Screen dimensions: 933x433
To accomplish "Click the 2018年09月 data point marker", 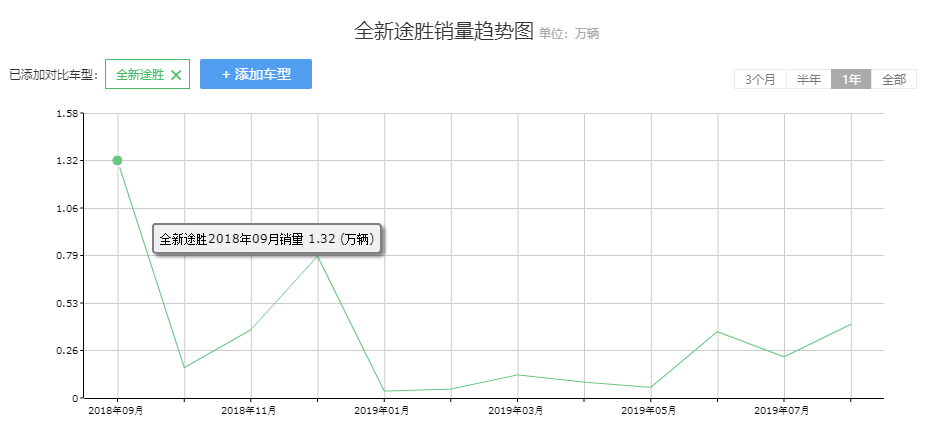I will 117,161.
